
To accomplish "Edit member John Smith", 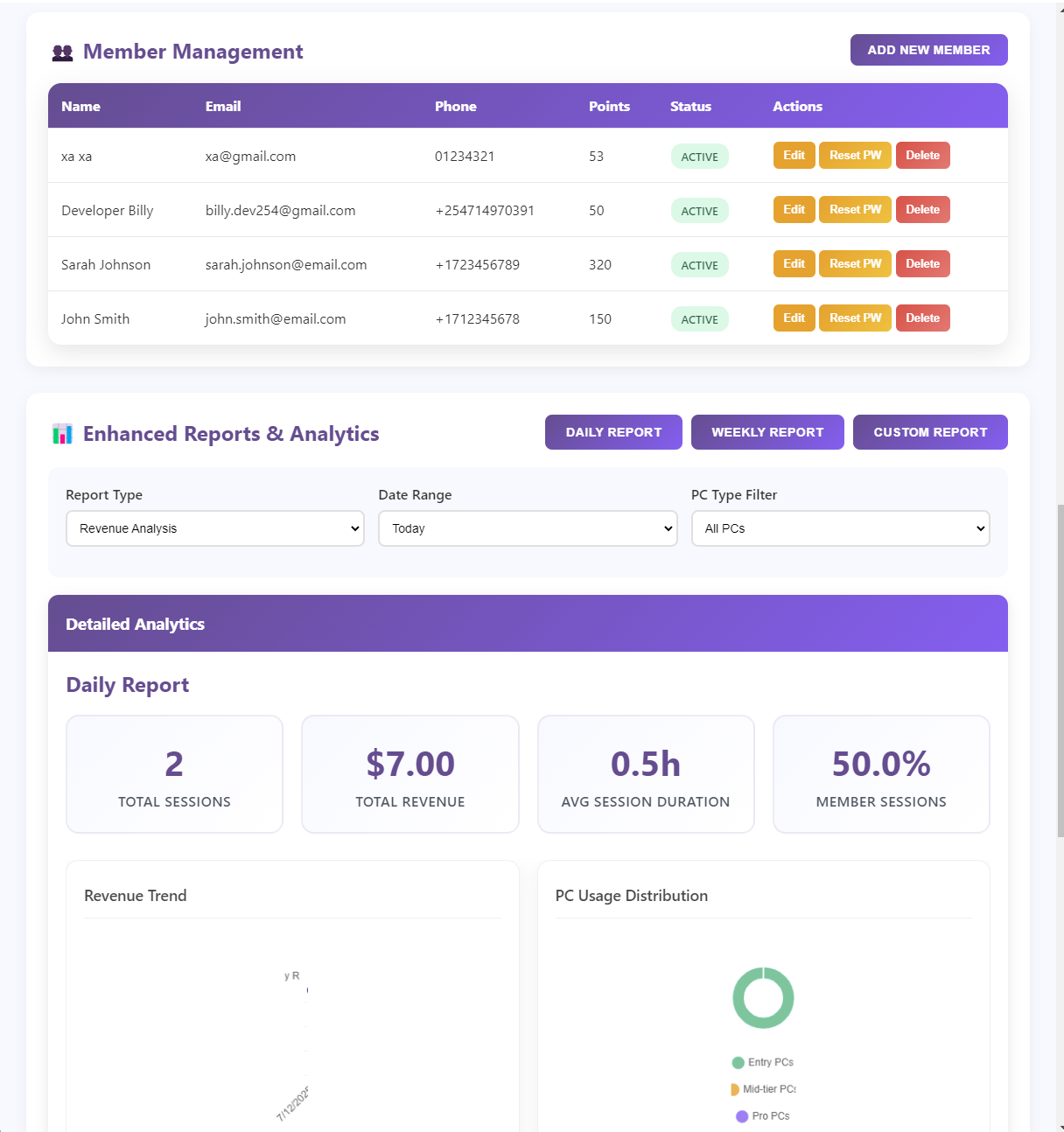I will click(794, 318).
